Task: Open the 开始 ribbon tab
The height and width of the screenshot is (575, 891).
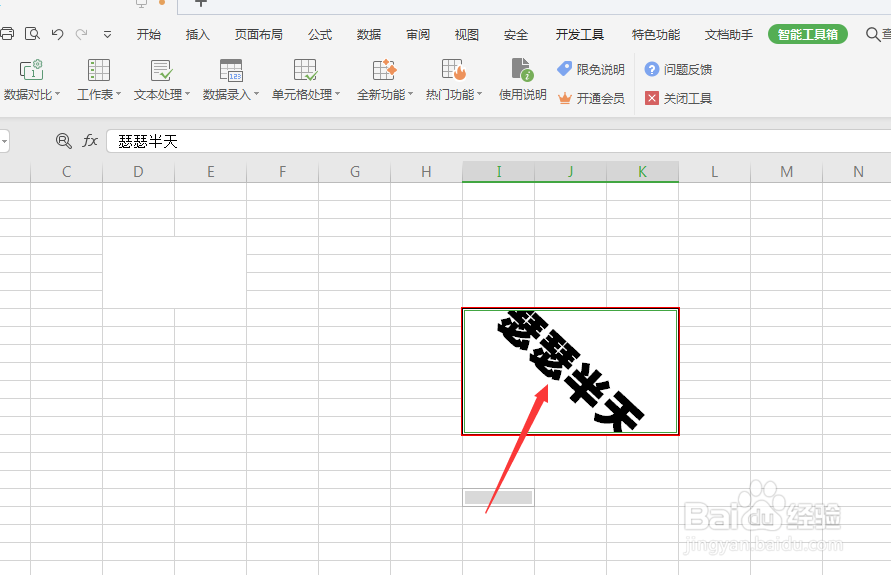Action: [x=148, y=35]
